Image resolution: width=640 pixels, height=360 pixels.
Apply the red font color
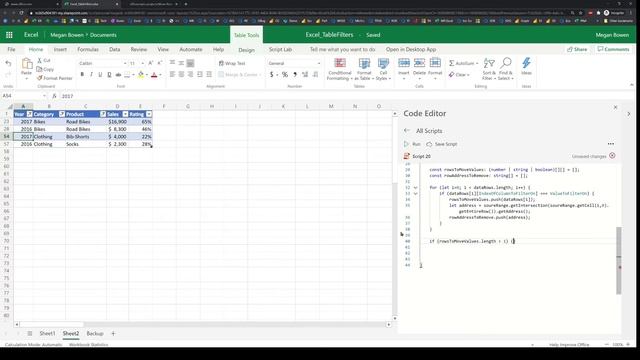tap(154, 75)
